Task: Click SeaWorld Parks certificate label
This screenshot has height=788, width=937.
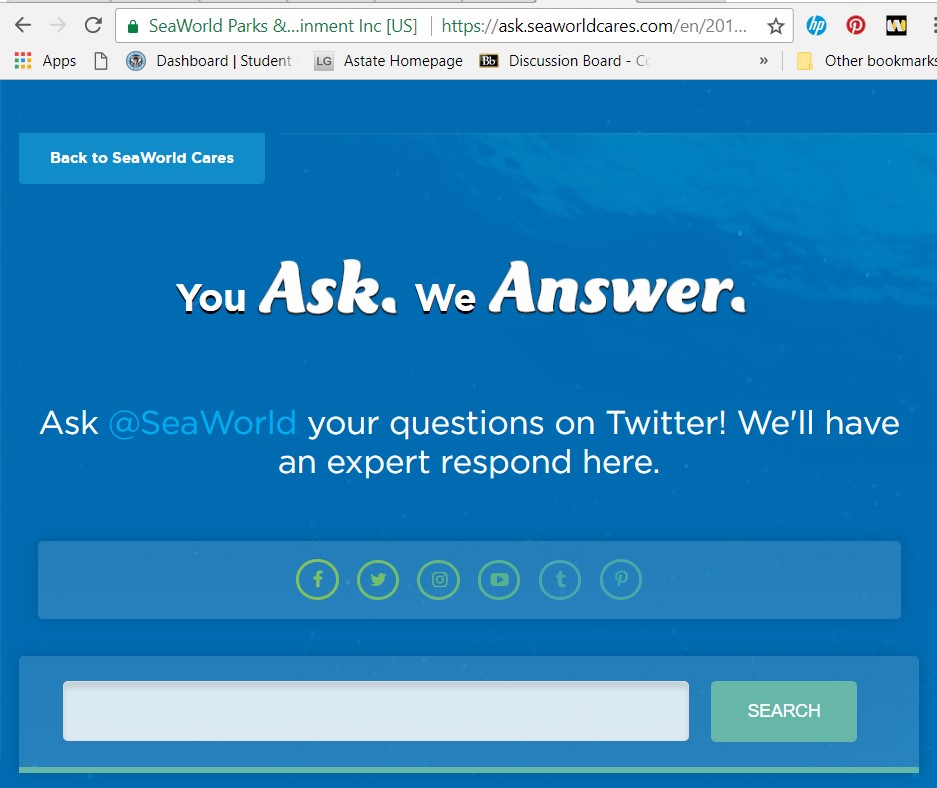Action: [283, 26]
